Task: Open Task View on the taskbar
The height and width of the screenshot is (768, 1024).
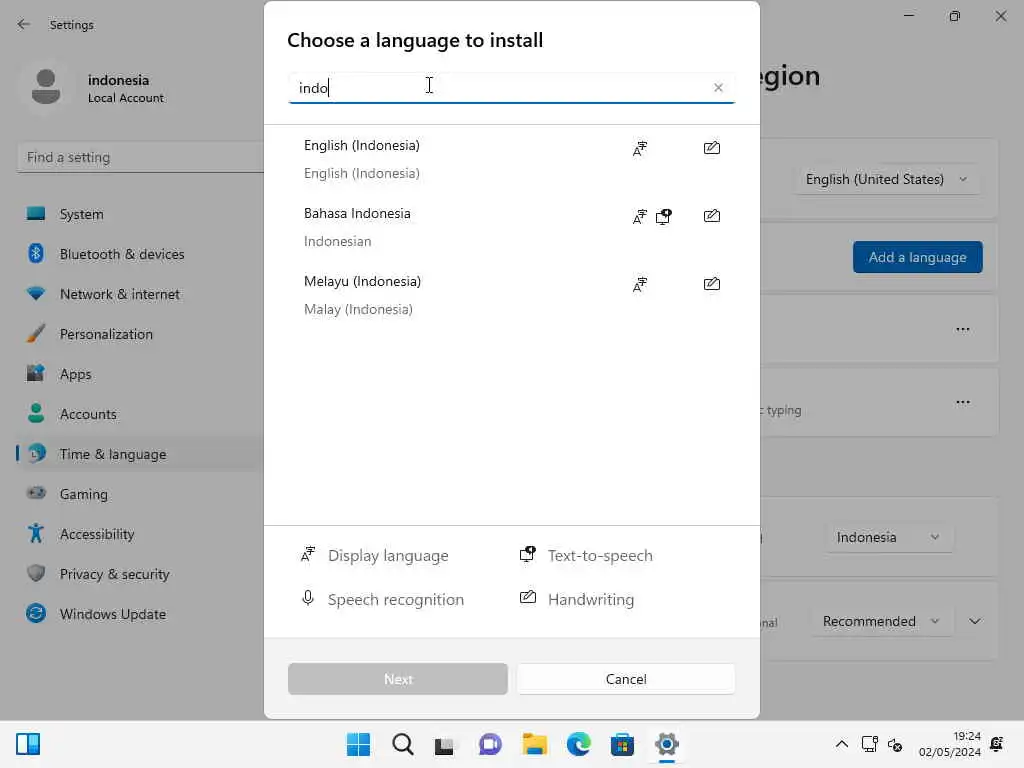Action: coord(445,744)
